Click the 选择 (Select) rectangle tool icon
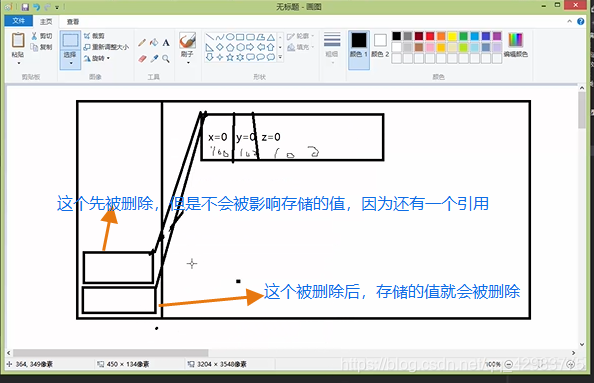594x383 pixels. pos(70,41)
